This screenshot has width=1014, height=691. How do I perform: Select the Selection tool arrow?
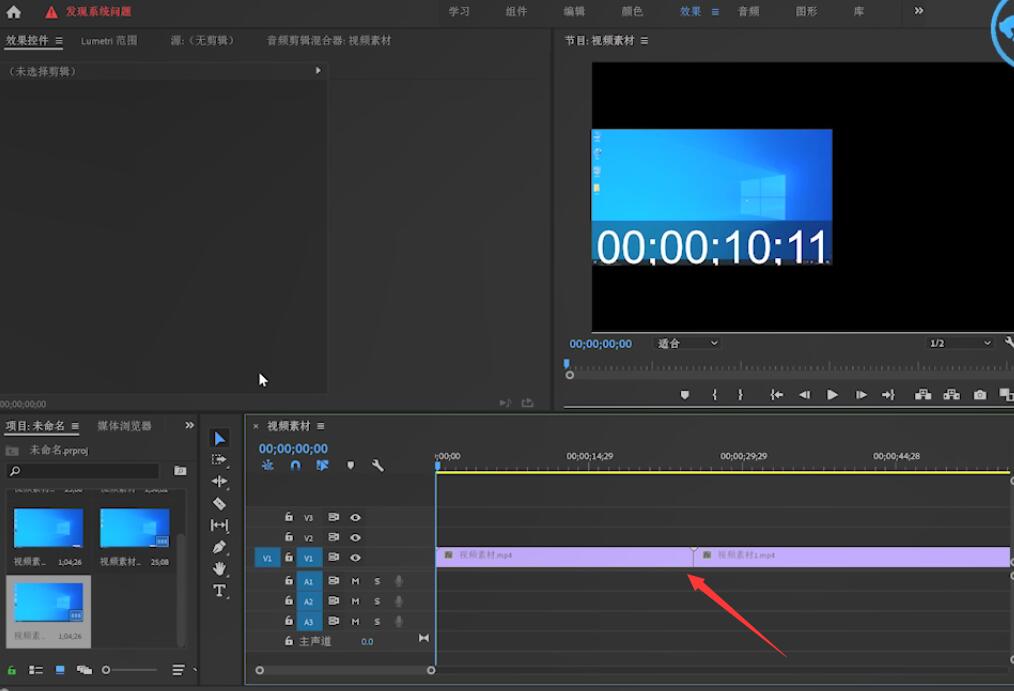coord(219,438)
